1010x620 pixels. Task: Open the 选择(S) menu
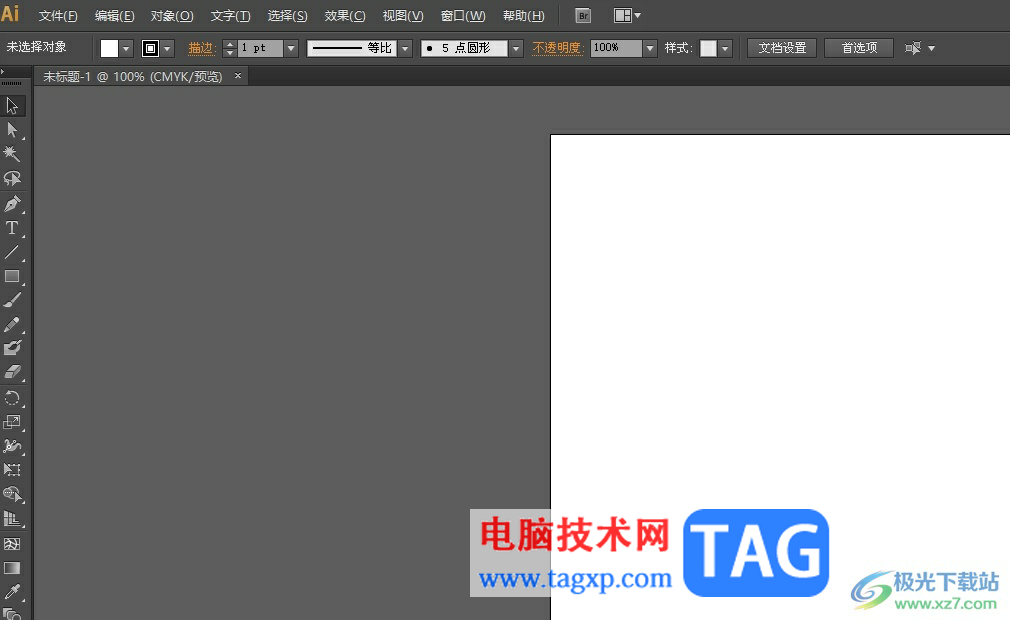click(x=287, y=16)
